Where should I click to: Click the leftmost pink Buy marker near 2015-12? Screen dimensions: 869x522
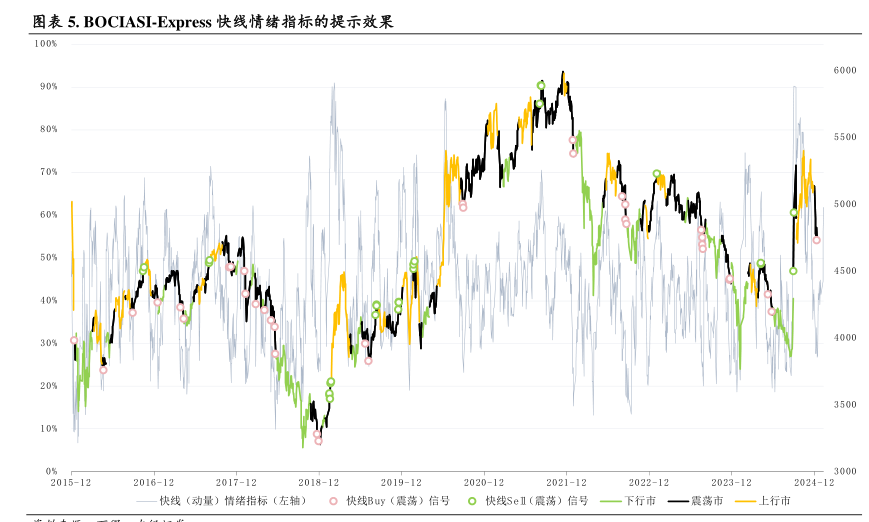pos(74,340)
